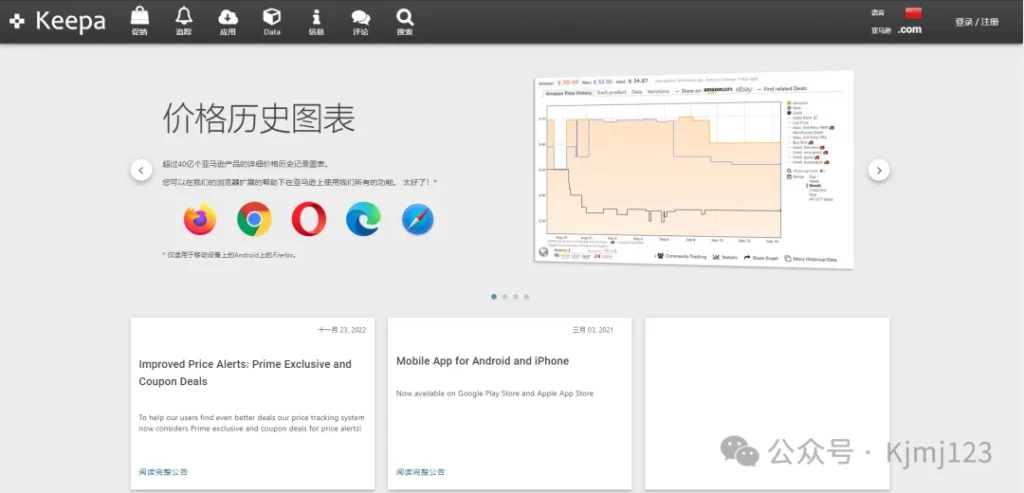
Task: Open the 应用 apps cloud download menu
Action: click(x=227, y=21)
